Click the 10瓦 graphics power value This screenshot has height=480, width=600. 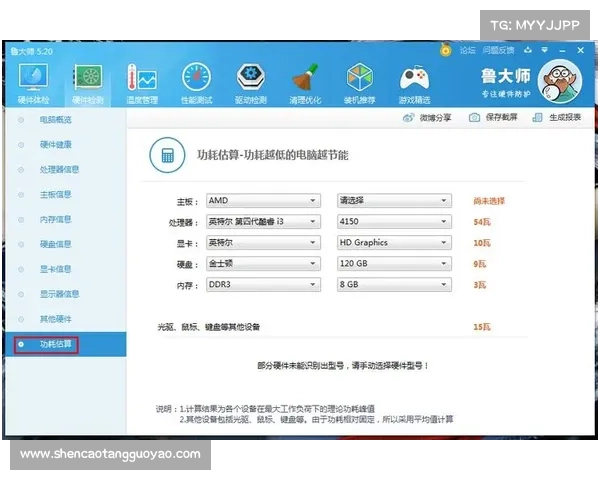482,243
